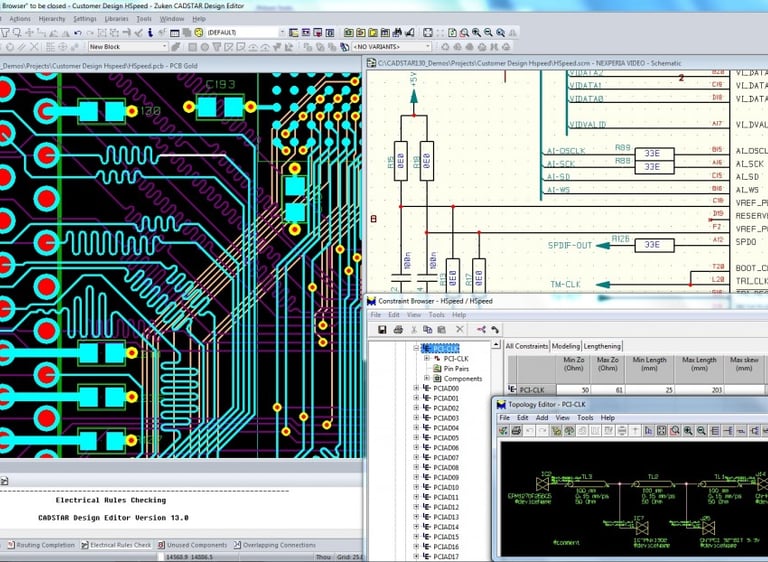Open the New Block dropdown
This screenshot has width=768, height=562.
pyautogui.click(x=164, y=46)
